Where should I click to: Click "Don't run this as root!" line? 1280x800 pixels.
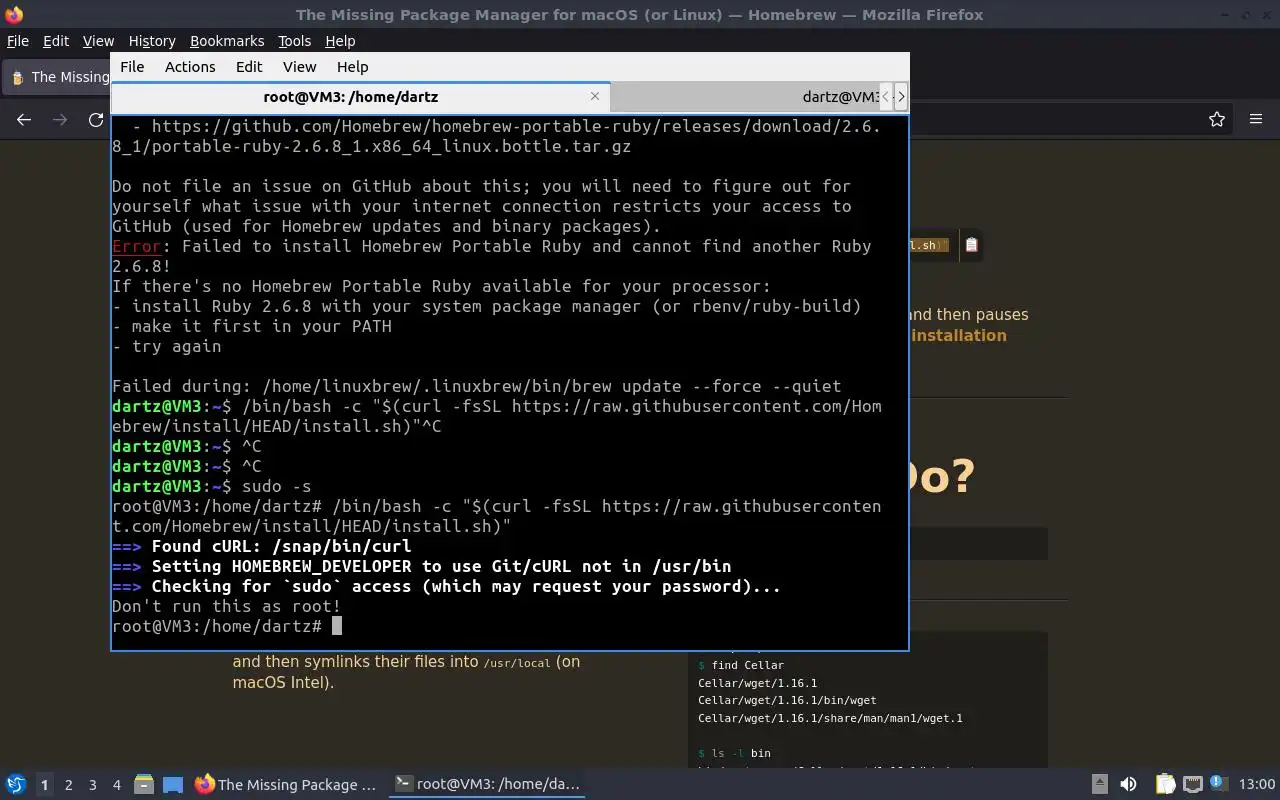pos(226,606)
